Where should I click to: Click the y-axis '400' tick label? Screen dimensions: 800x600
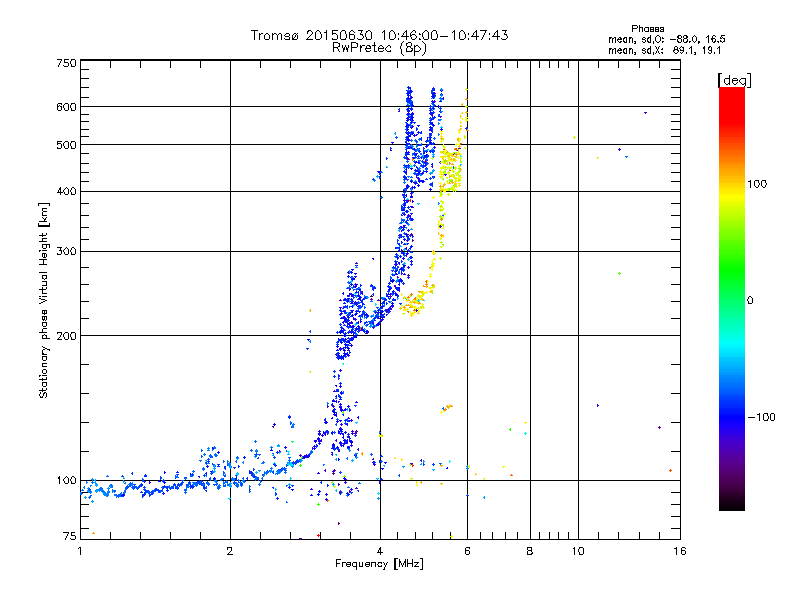(67, 191)
